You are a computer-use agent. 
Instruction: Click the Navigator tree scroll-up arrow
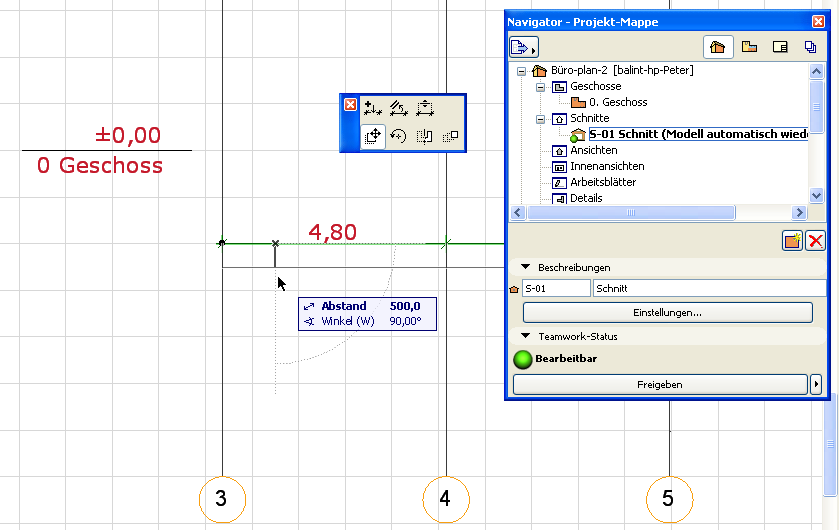[816, 71]
